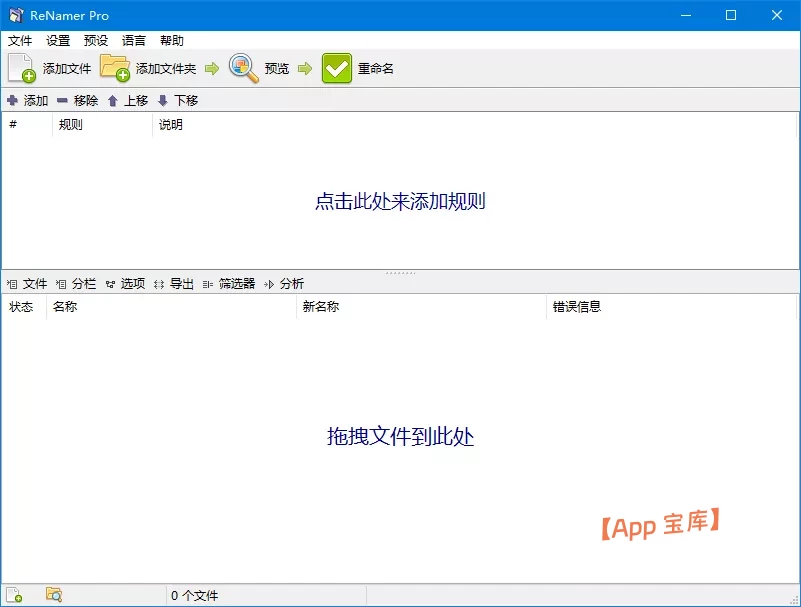Open the 预设 presets menu

(96, 41)
